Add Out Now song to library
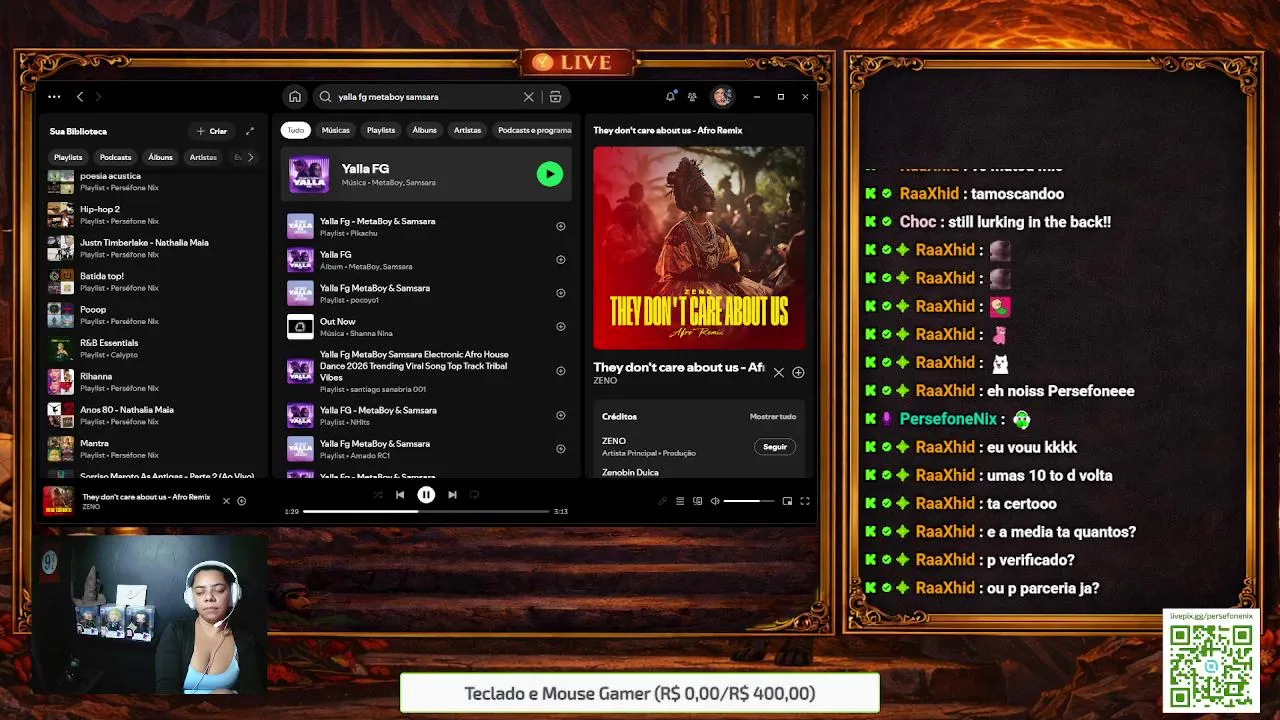 coord(560,327)
